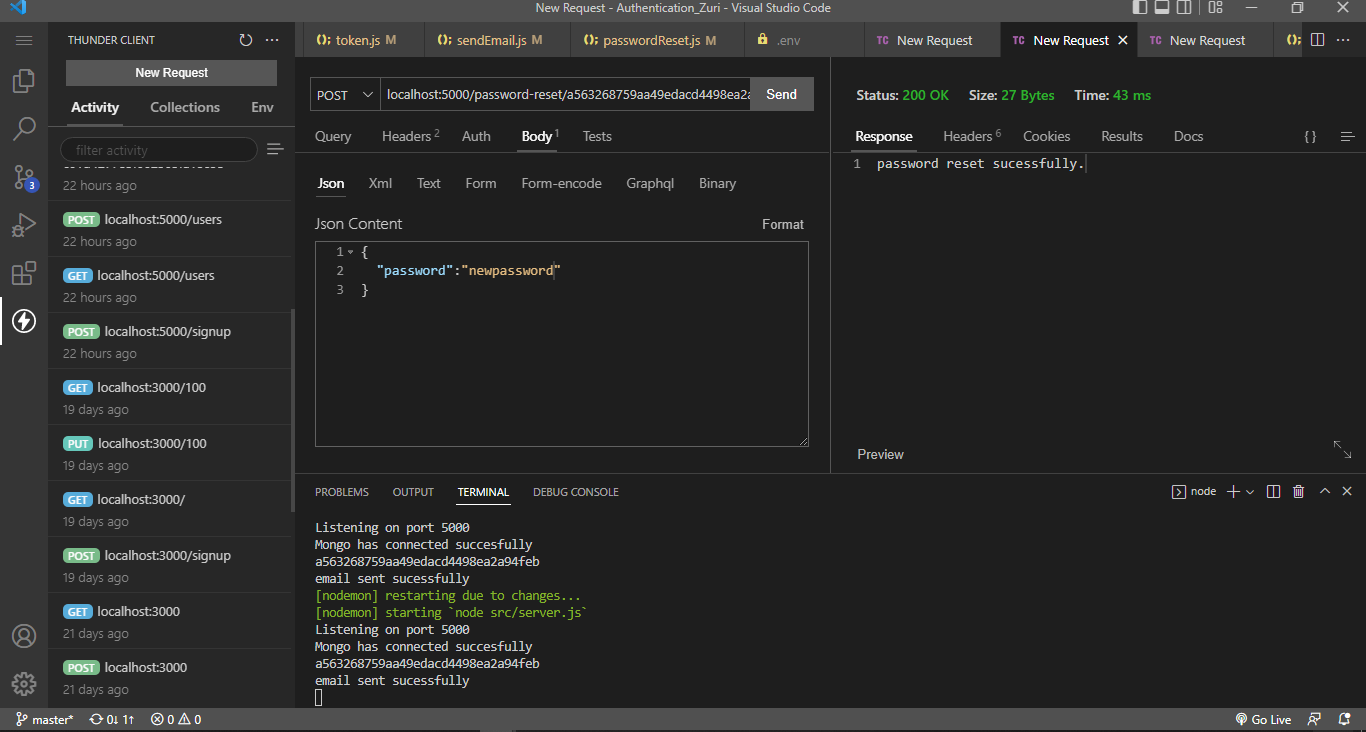Maximize the panel with the chevron

click(1324, 491)
